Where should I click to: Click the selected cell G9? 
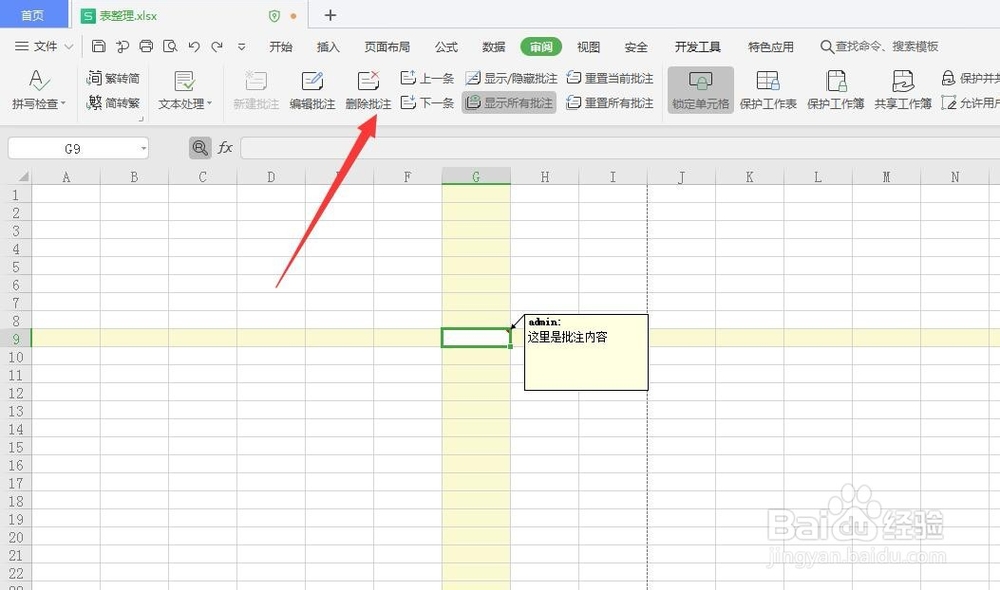tap(476, 338)
